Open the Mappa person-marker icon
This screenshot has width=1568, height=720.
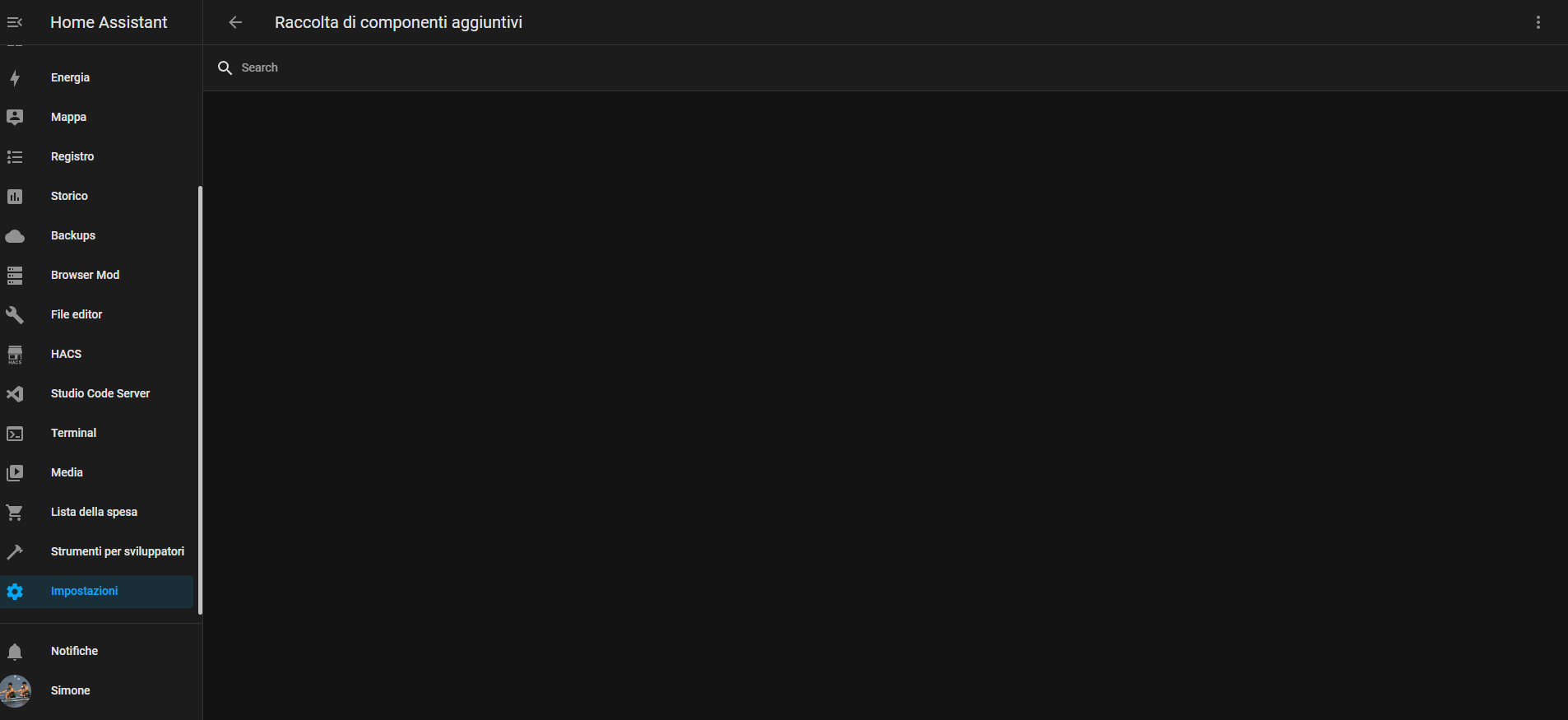(15, 118)
